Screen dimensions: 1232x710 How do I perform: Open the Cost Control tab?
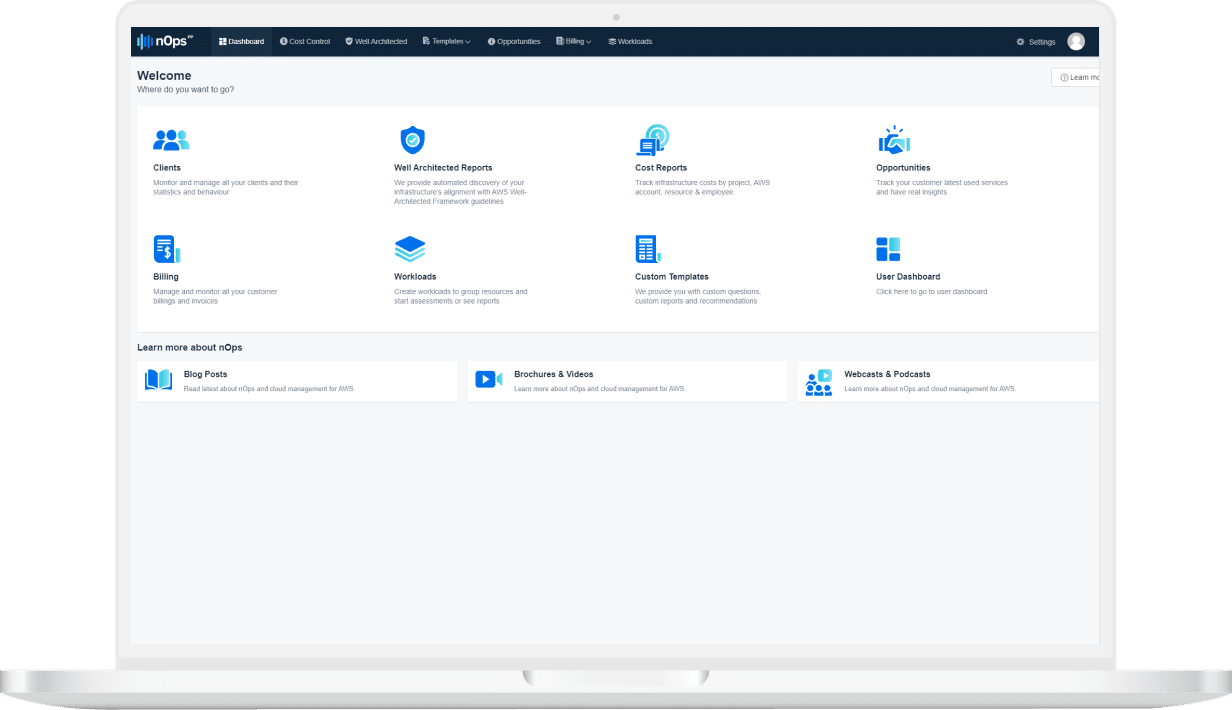tap(305, 42)
